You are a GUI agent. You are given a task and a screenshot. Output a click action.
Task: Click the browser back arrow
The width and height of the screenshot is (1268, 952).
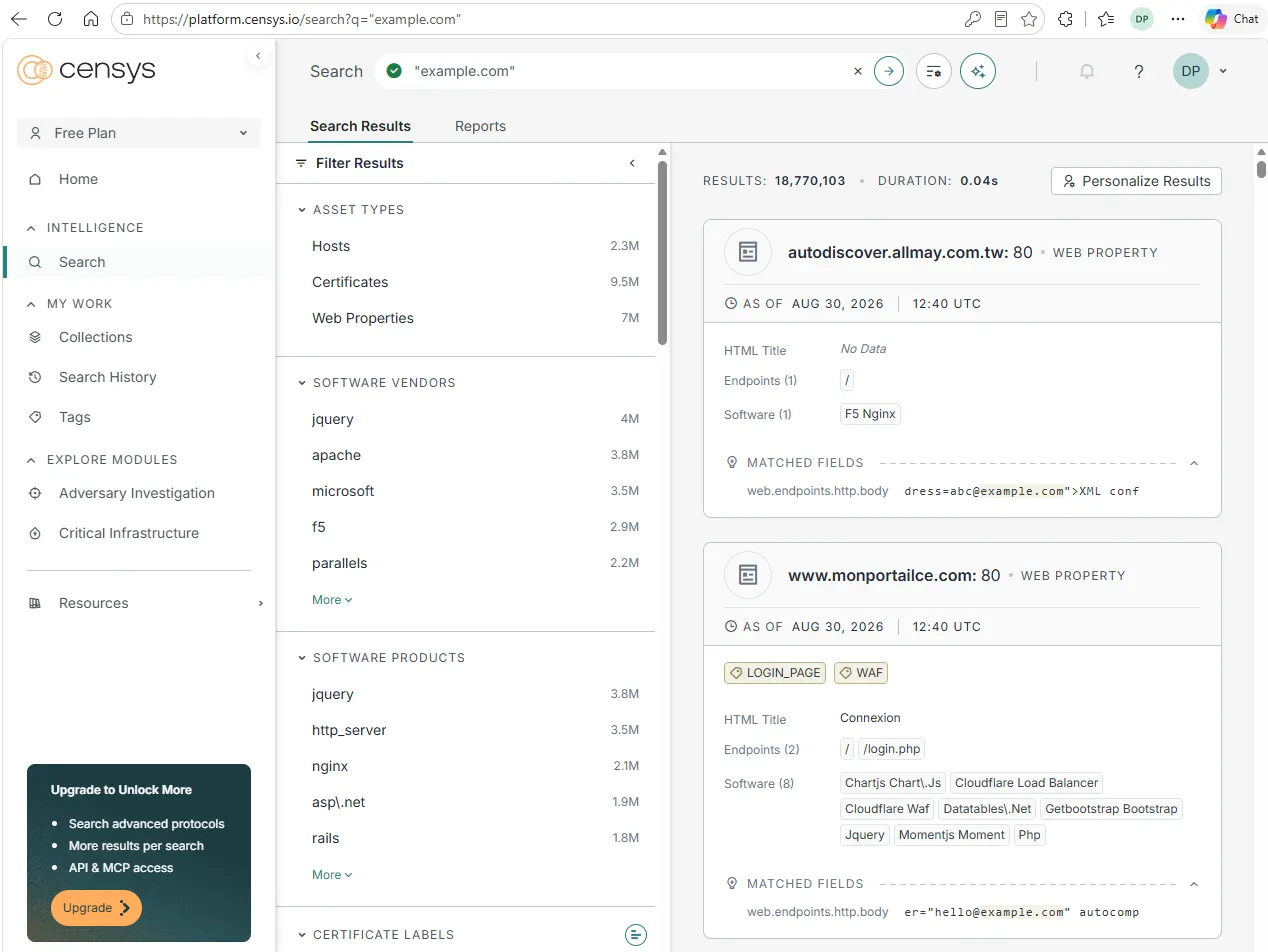click(18, 19)
